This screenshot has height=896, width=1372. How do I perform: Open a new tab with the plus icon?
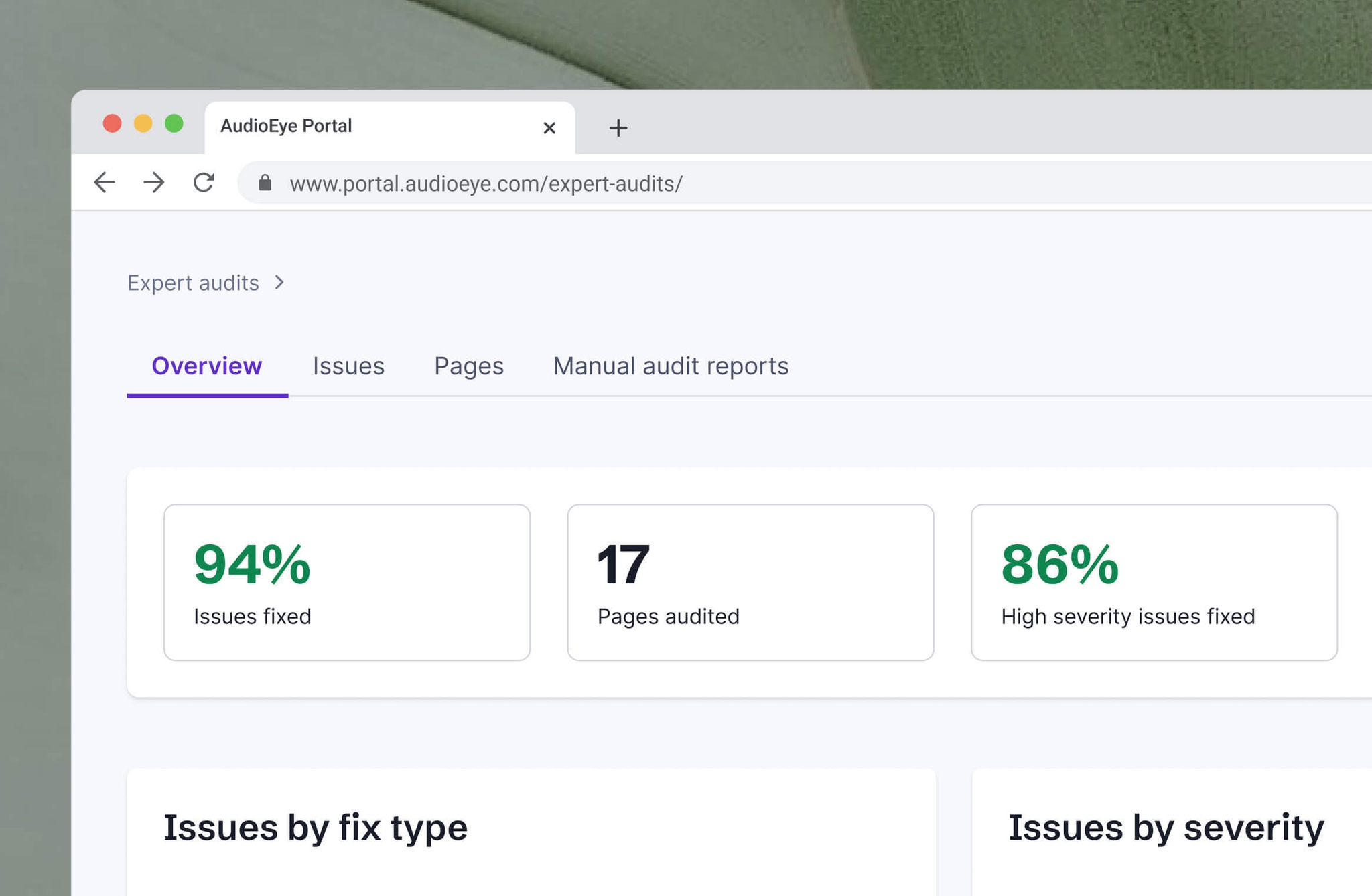pos(618,127)
